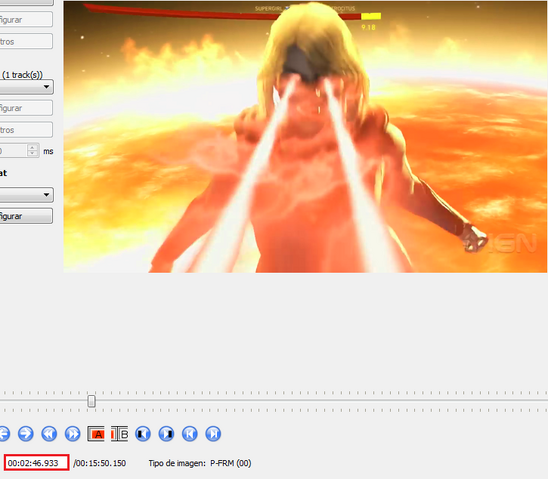Set selection end marker B
The image size is (548, 479).
click(x=119, y=434)
